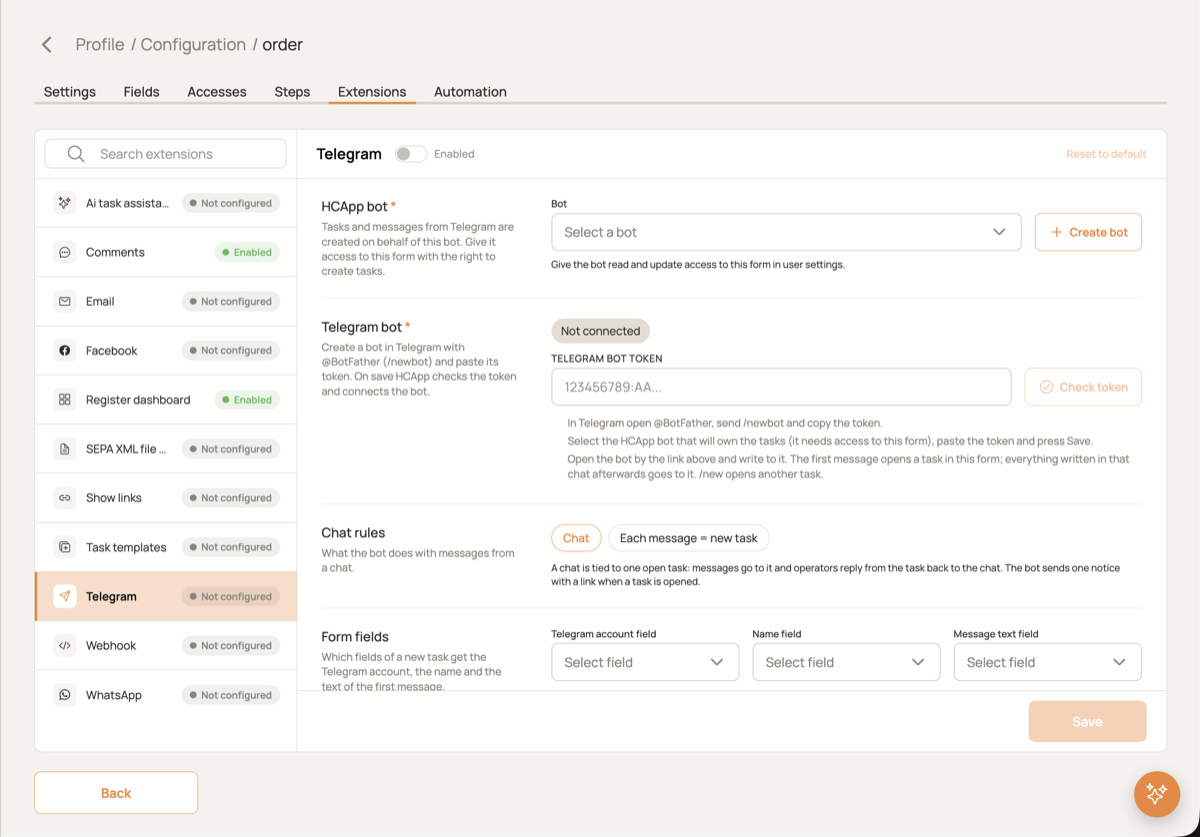Click Not configured badge on Email row
The image size is (1200, 837).
(x=230, y=301)
